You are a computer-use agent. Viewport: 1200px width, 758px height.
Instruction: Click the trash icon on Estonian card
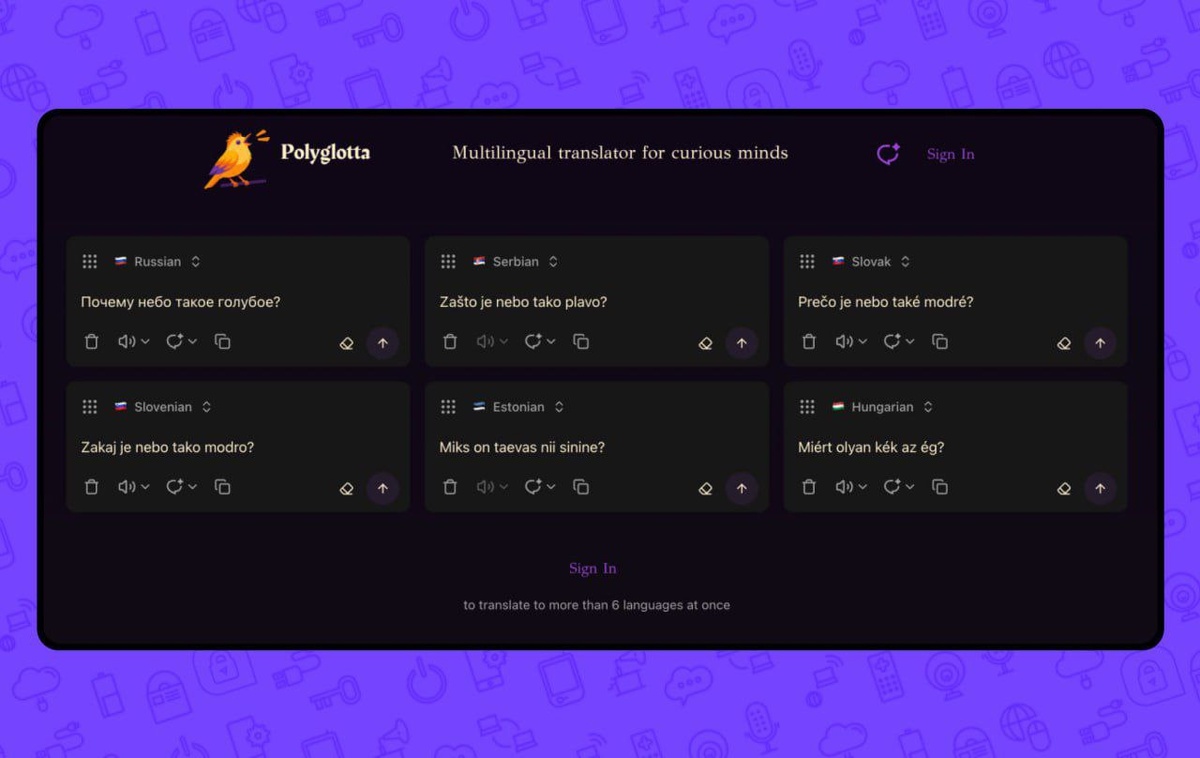point(450,487)
